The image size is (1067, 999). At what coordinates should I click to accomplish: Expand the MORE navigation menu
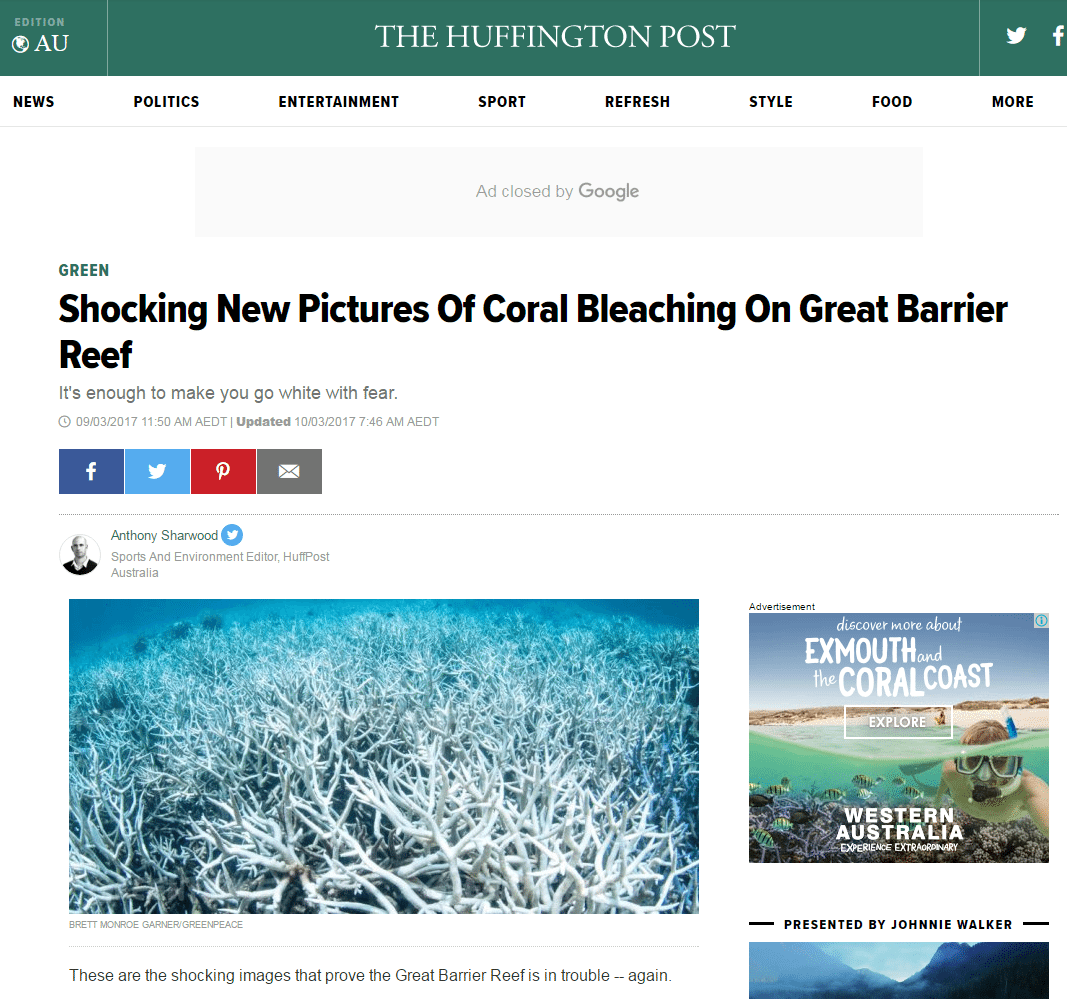click(x=1013, y=101)
